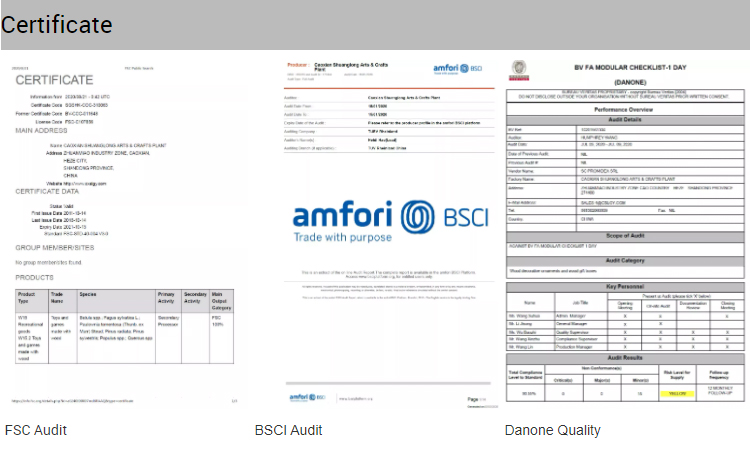Select the Danone Quality caption
Viewport: 750px width, 453px height.
tap(552, 430)
